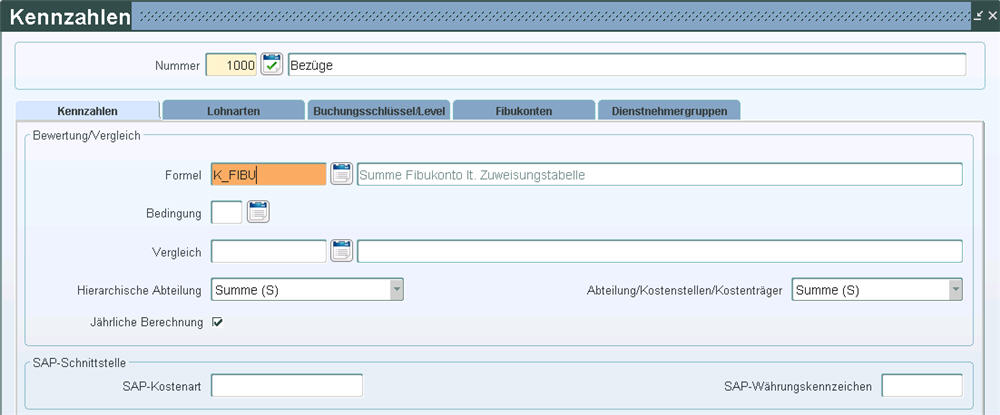1000x415 pixels.
Task: Click the description field showing Bezüge
Action: coord(625,65)
